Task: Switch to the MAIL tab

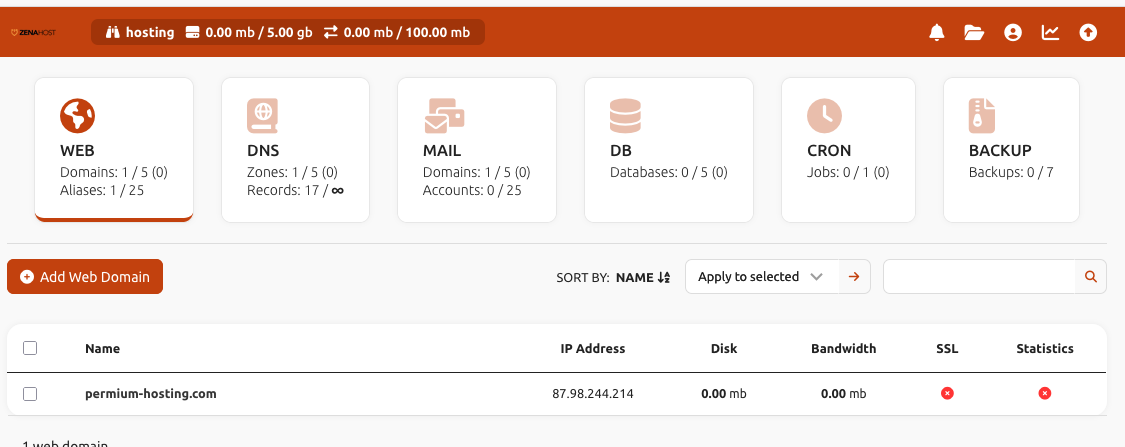Action: coord(476,150)
